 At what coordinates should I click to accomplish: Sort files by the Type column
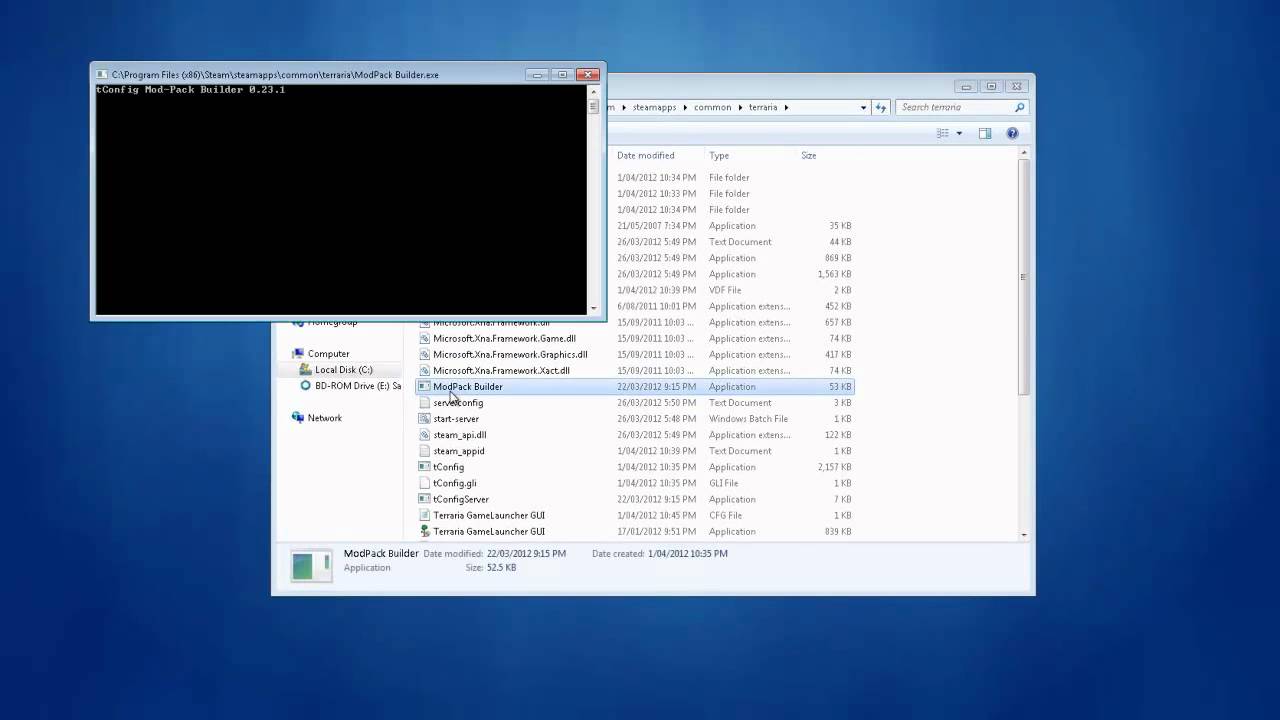[x=719, y=155]
